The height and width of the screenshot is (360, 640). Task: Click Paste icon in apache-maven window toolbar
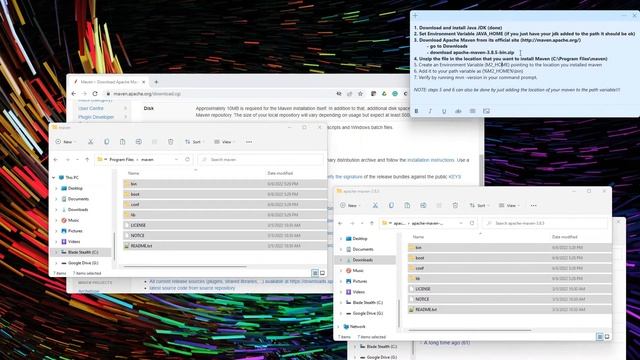coord(407,205)
